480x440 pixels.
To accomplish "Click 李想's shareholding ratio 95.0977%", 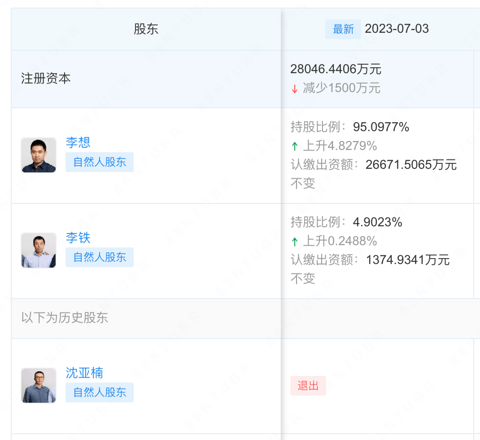I will [381, 127].
